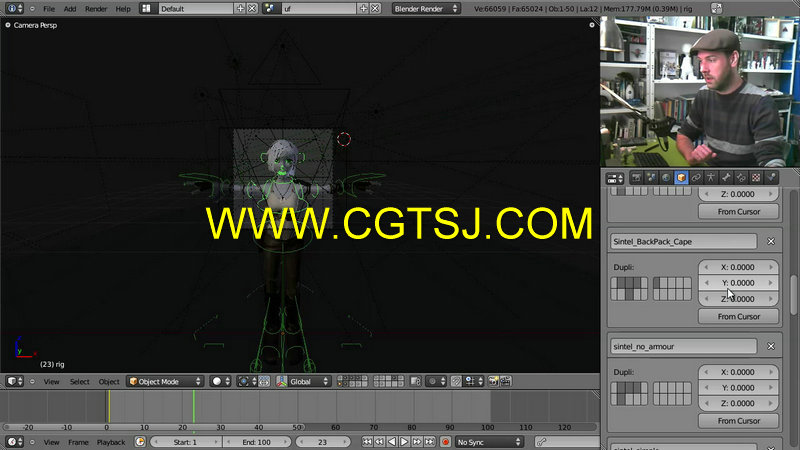Click the topmost From Cursor button
This screenshot has height=450, width=800.
[x=738, y=211]
